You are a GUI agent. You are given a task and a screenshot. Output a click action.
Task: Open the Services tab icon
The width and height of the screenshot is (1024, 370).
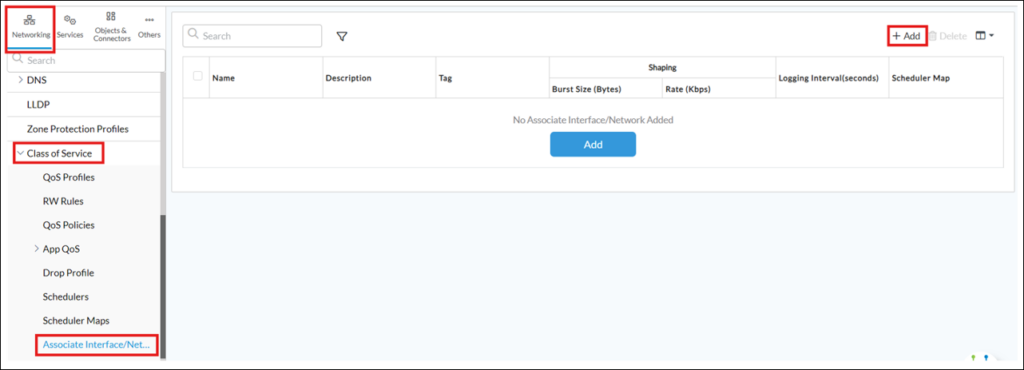click(70, 21)
